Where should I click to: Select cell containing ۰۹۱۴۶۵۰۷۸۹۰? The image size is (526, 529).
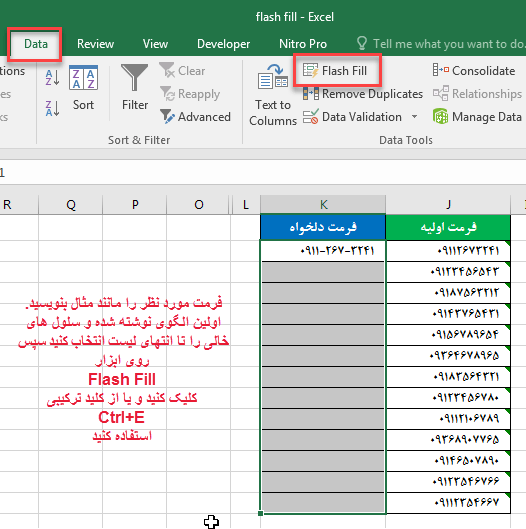point(448,461)
